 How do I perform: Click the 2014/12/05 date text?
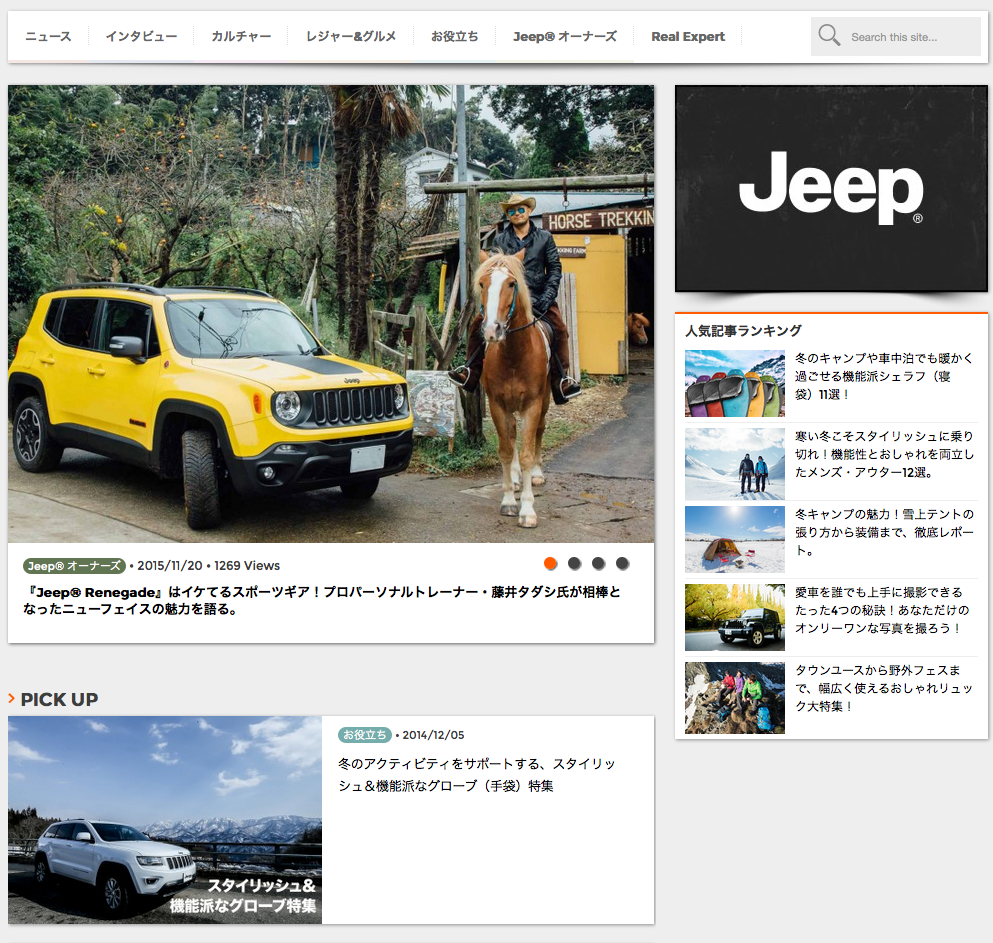433,735
